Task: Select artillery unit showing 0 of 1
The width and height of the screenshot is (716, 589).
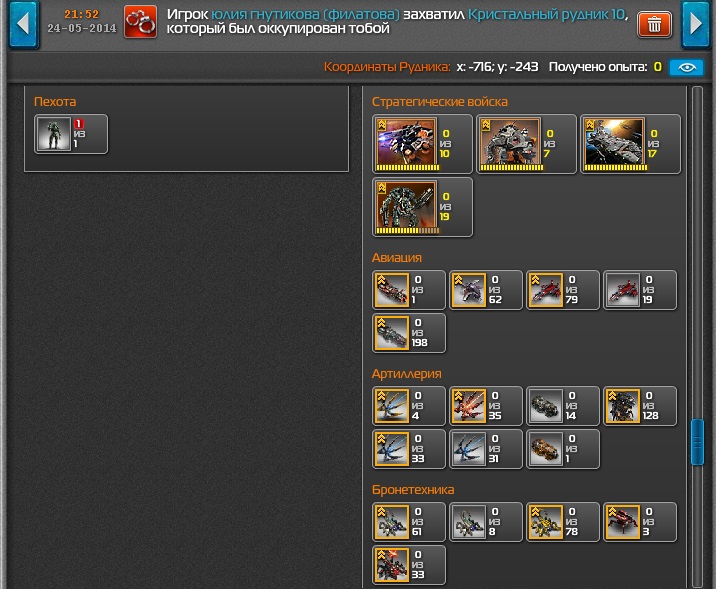Action: pos(563,449)
